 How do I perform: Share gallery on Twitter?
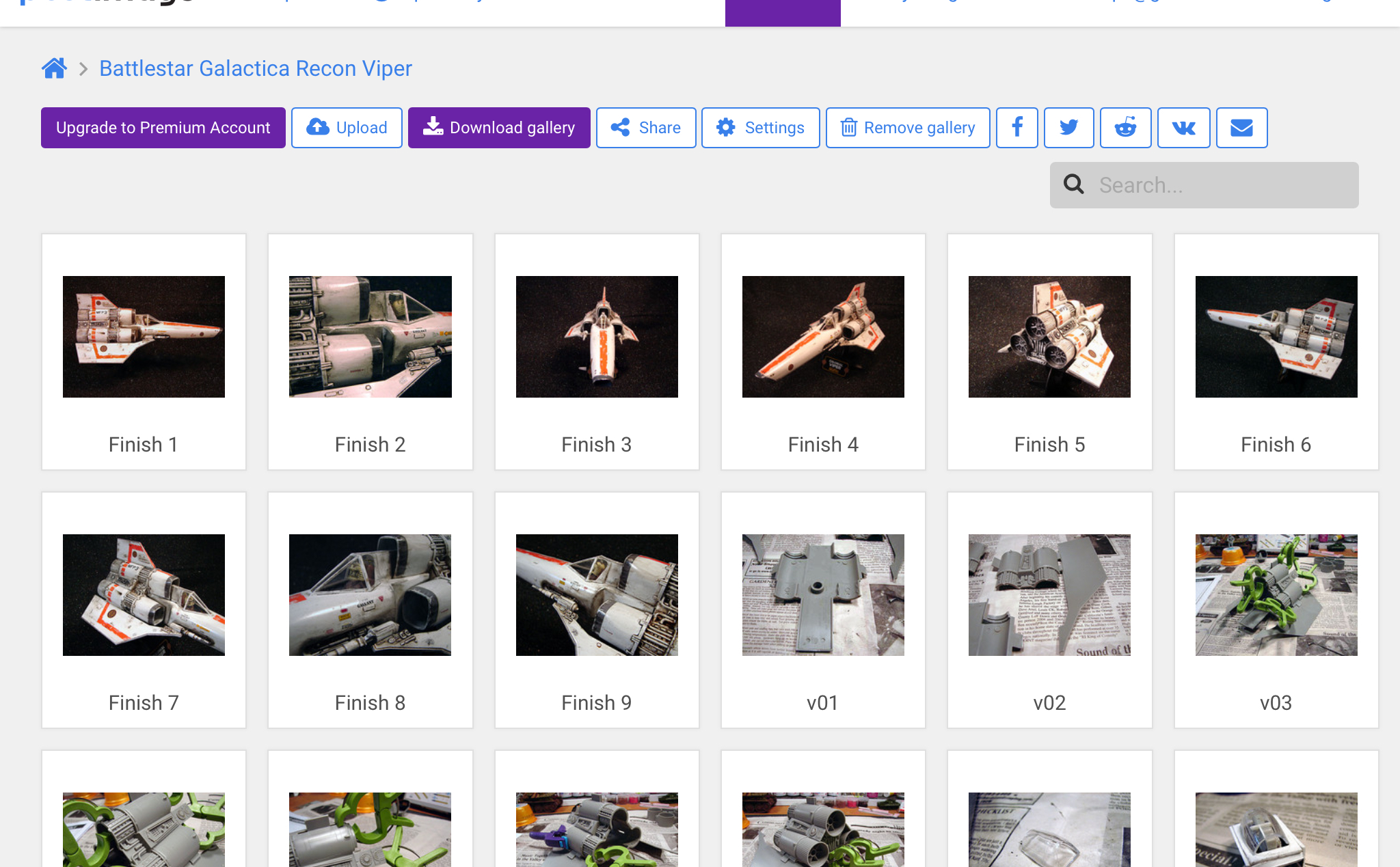point(1068,128)
